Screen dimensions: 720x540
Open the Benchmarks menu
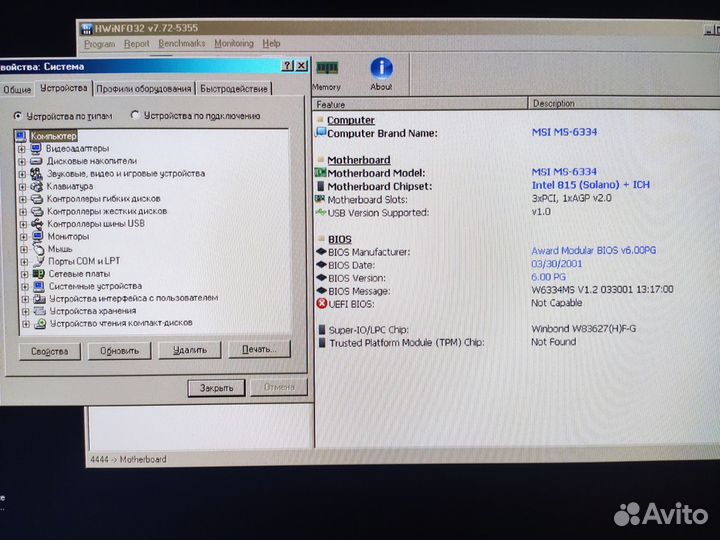click(182, 43)
